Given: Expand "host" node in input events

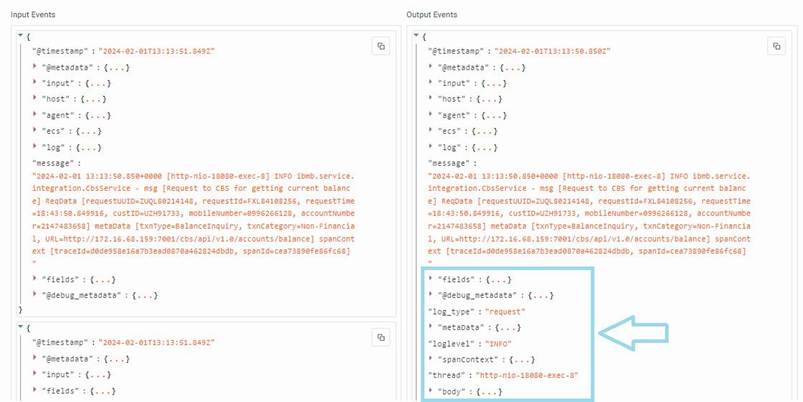Looking at the screenshot, I should pos(36,98).
